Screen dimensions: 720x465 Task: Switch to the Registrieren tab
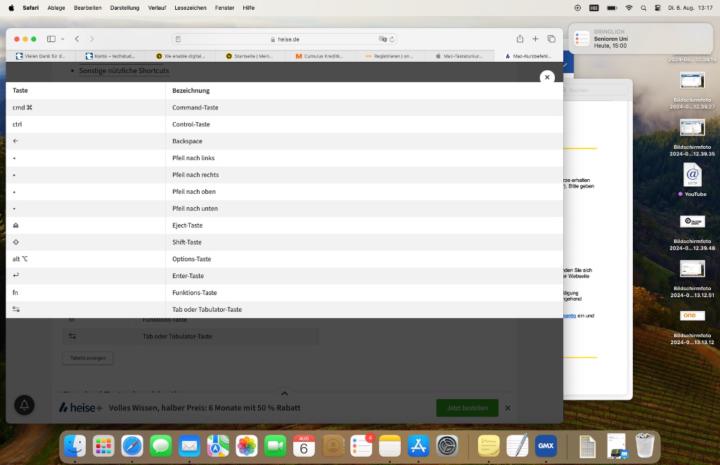(389, 56)
